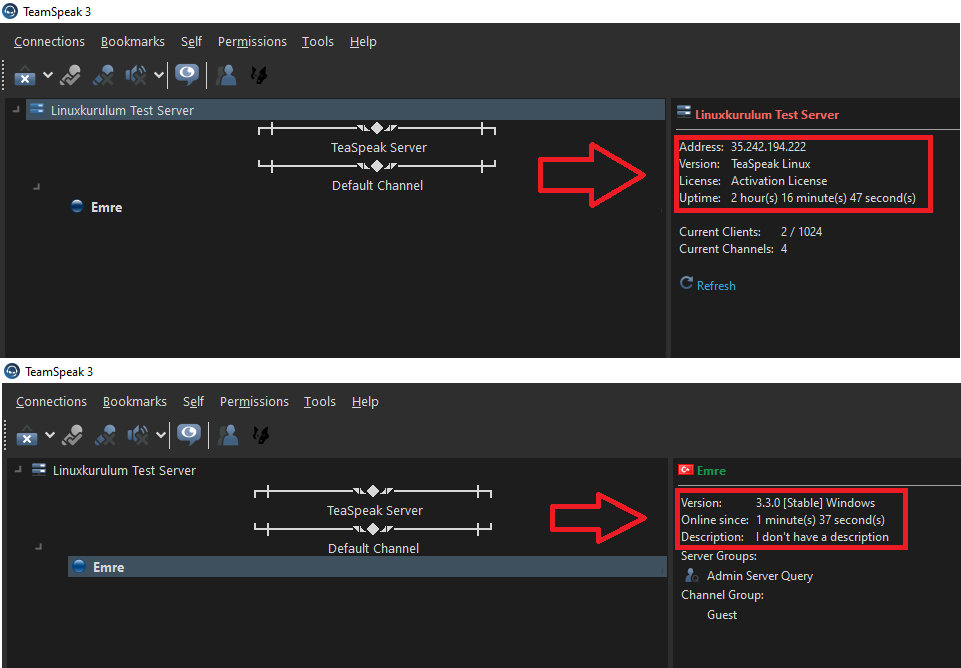Mute speakers icon in top window toolbar
961x668 pixels.
pos(136,75)
